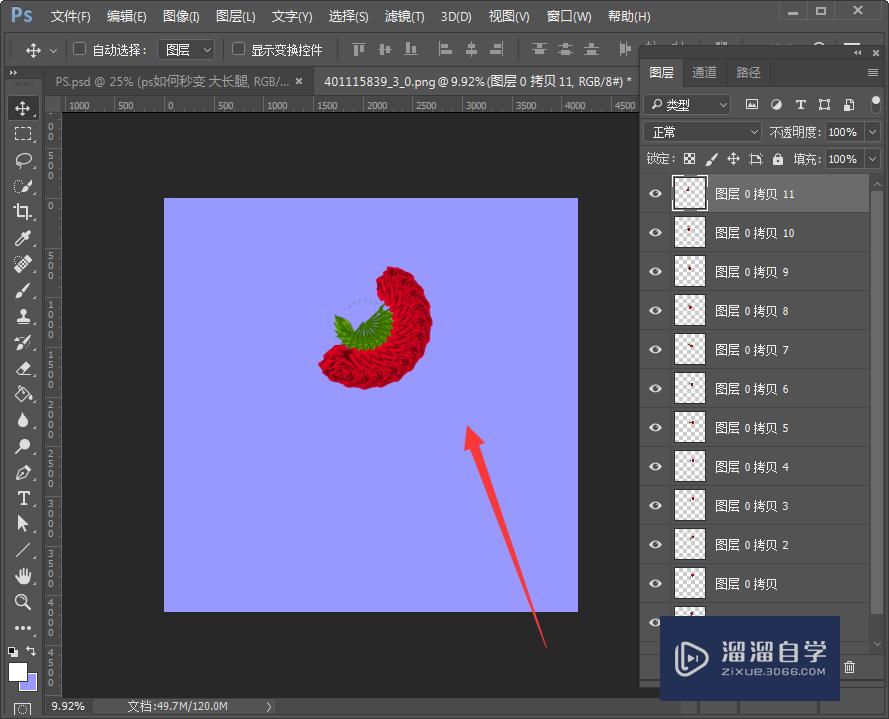Viewport: 889px width, 719px height.
Task: Select the Paint Bucket tool
Action: tap(23, 394)
